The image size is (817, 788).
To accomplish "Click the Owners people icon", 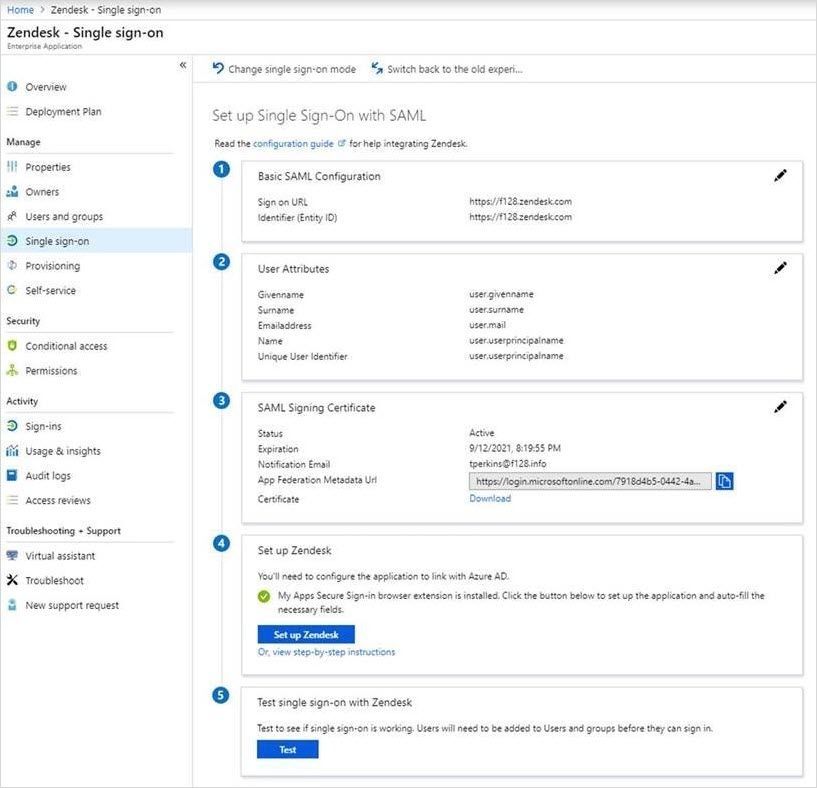I will click(12, 191).
